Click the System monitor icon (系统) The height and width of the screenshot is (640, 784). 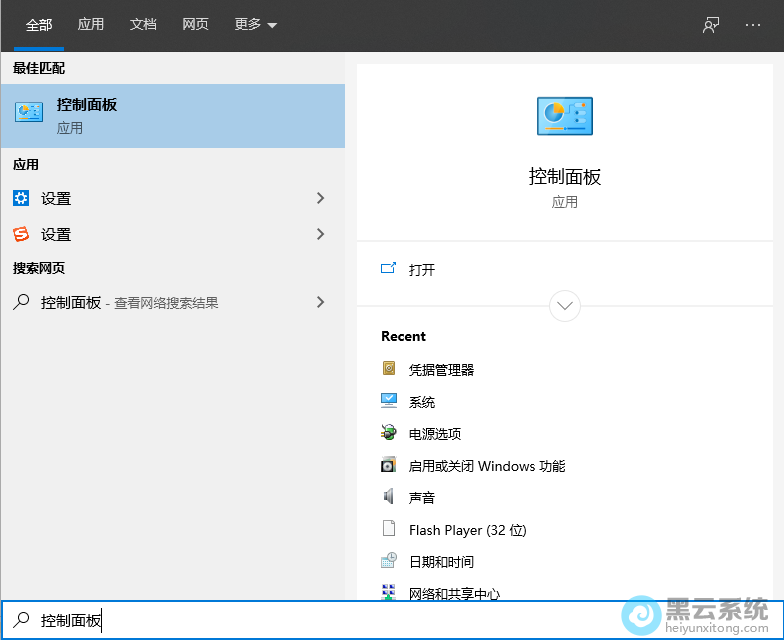pyautogui.click(x=389, y=401)
